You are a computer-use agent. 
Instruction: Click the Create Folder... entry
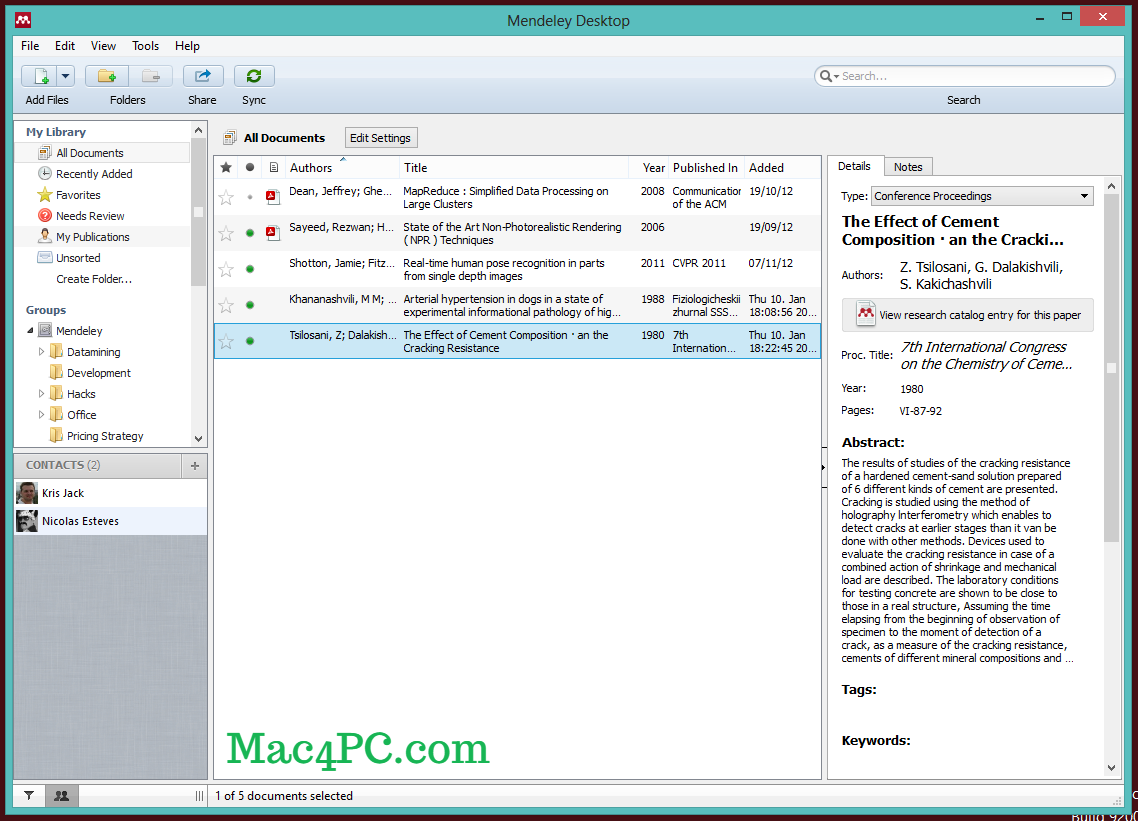[x=94, y=279]
